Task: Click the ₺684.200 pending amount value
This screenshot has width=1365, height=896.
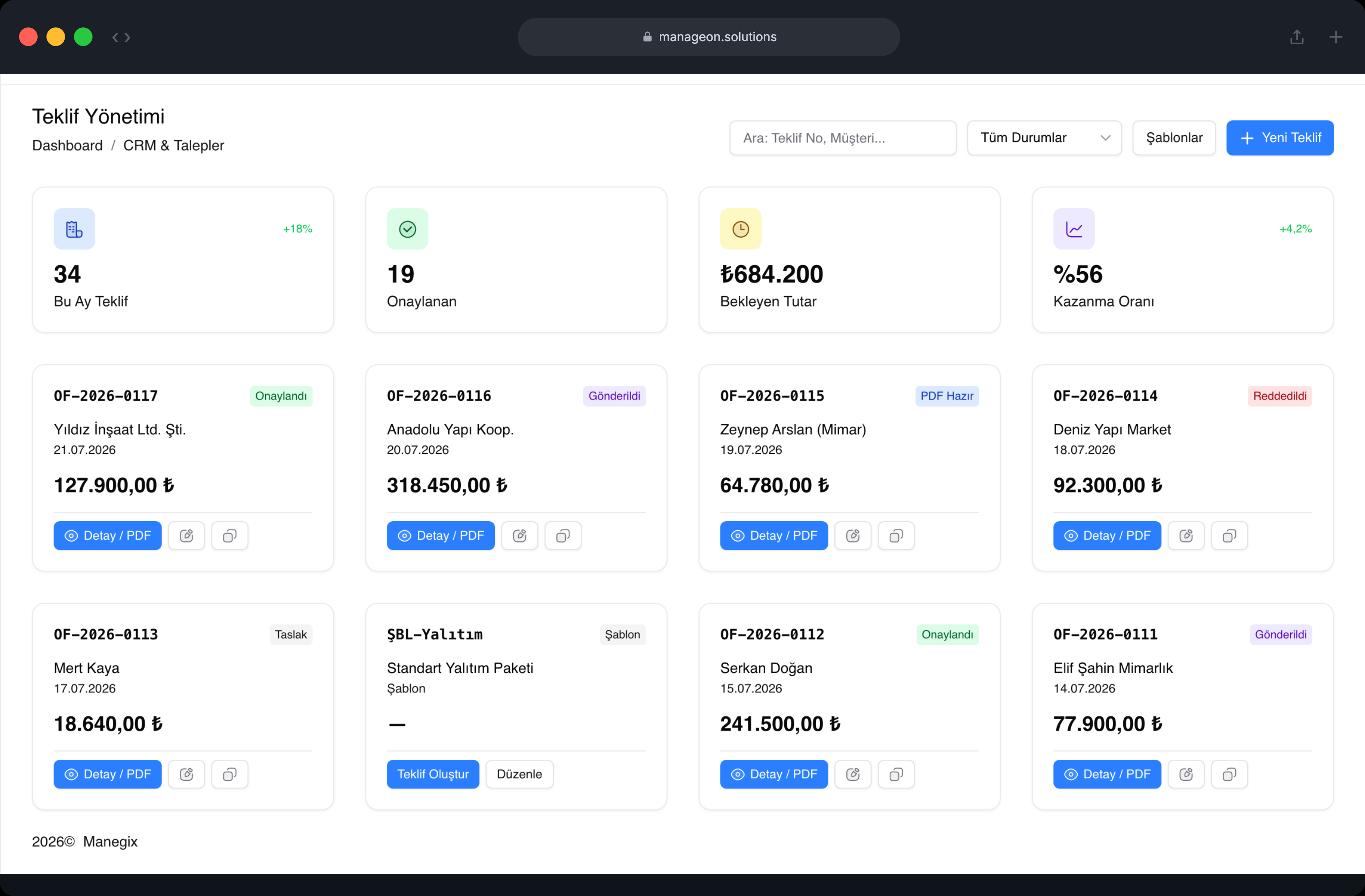Action: (x=771, y=274)
